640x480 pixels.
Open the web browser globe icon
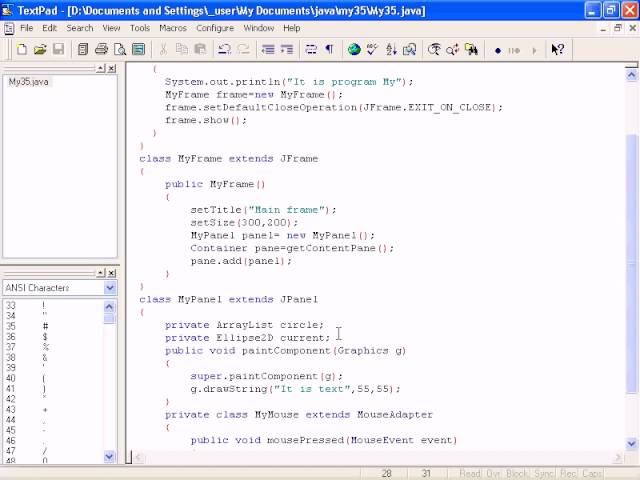click(x=354, y=50)
